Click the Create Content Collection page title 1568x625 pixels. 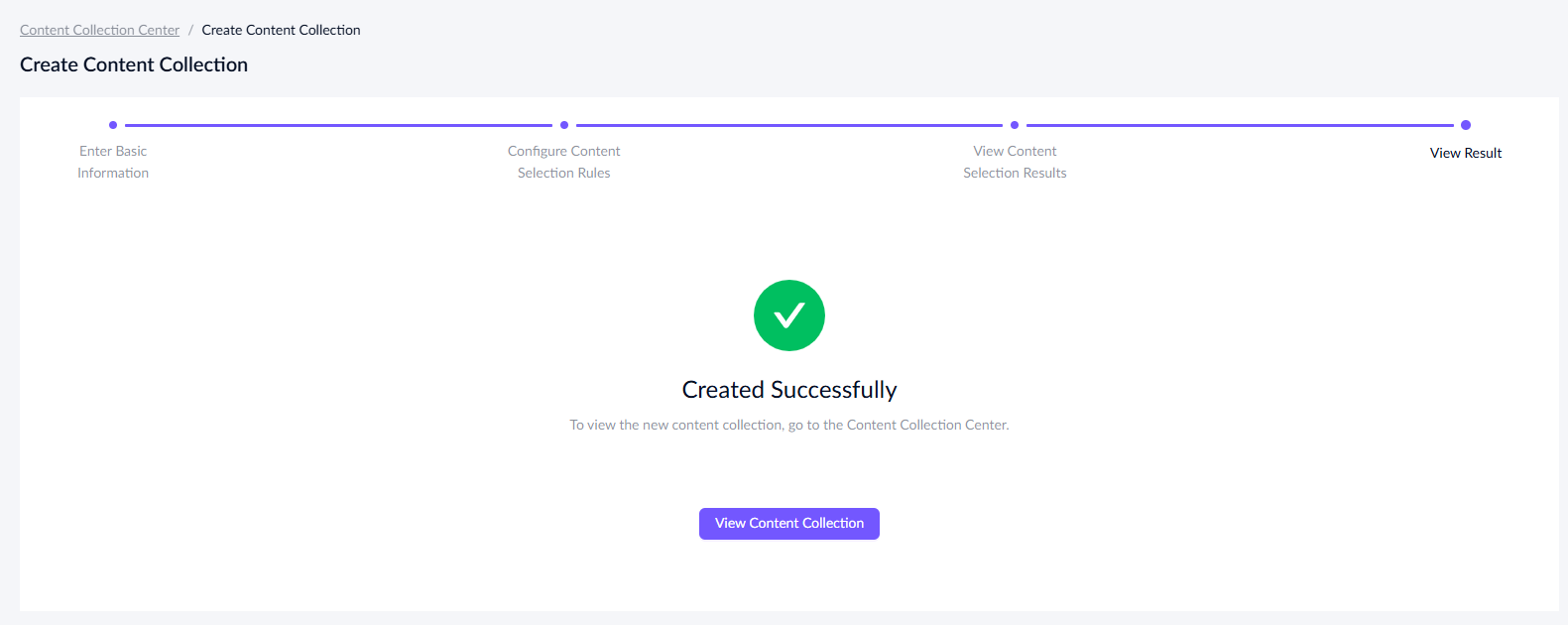coord(134,64)
